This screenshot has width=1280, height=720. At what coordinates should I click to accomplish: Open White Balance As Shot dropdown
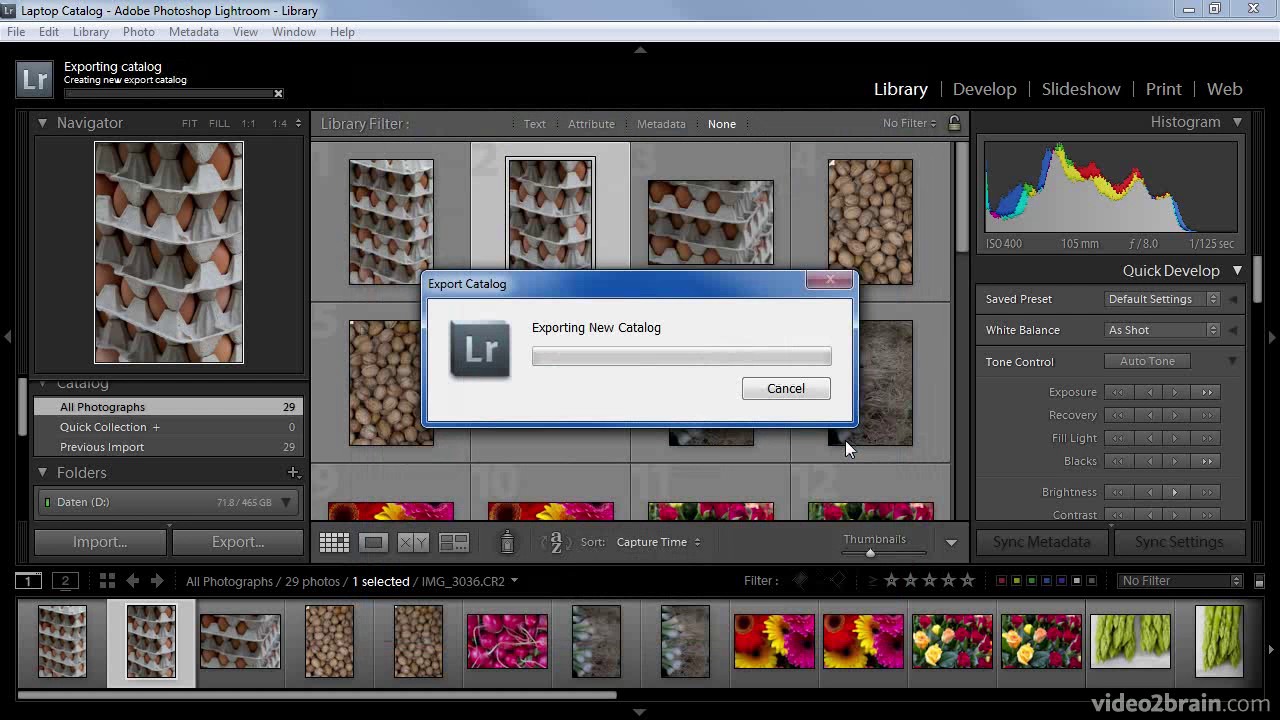1162,330
